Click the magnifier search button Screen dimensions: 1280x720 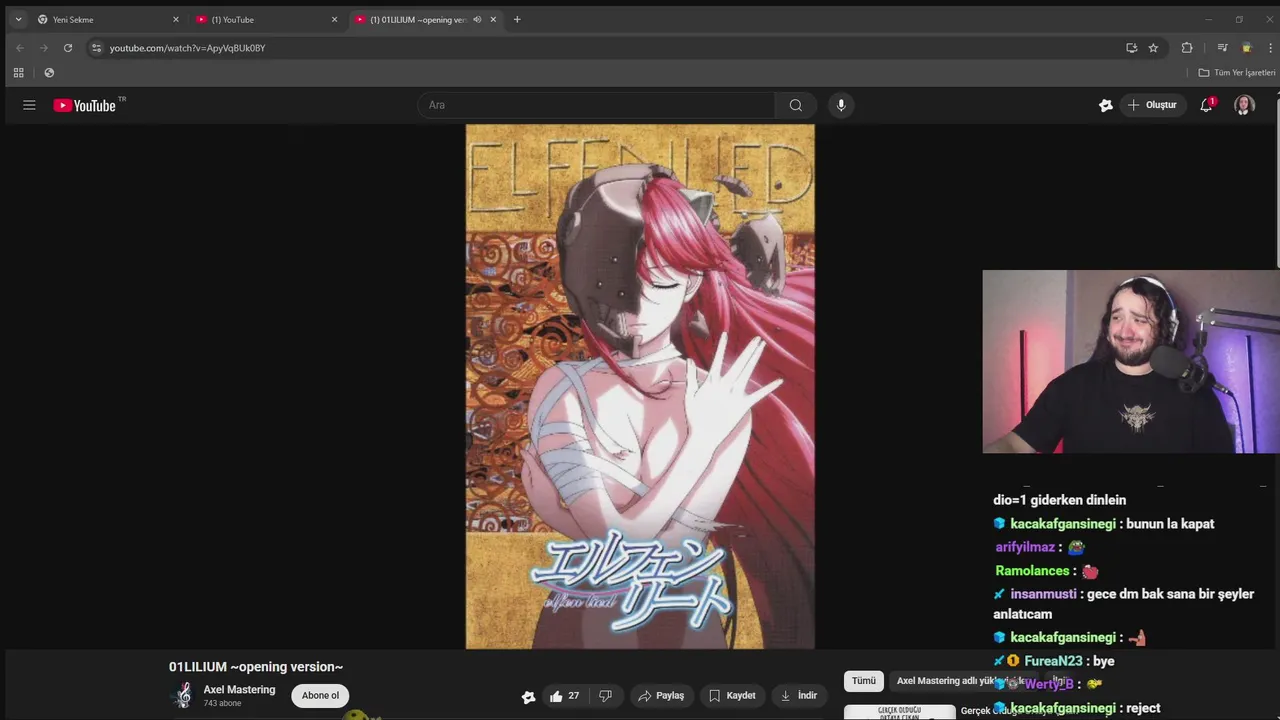(x=796, y=105)
